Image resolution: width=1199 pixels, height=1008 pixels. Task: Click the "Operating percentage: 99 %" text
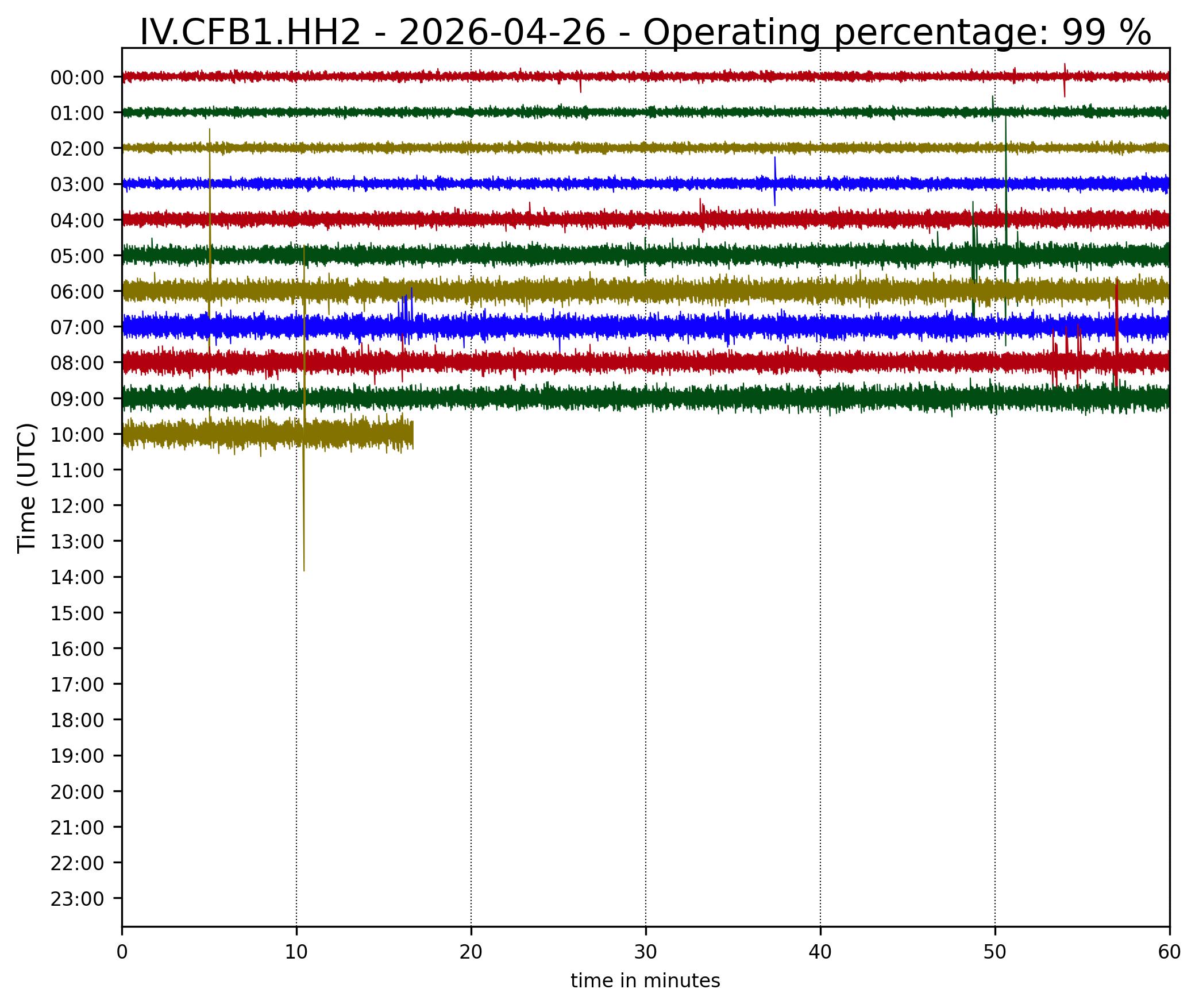pyautogui.click(x=897, y=32)
